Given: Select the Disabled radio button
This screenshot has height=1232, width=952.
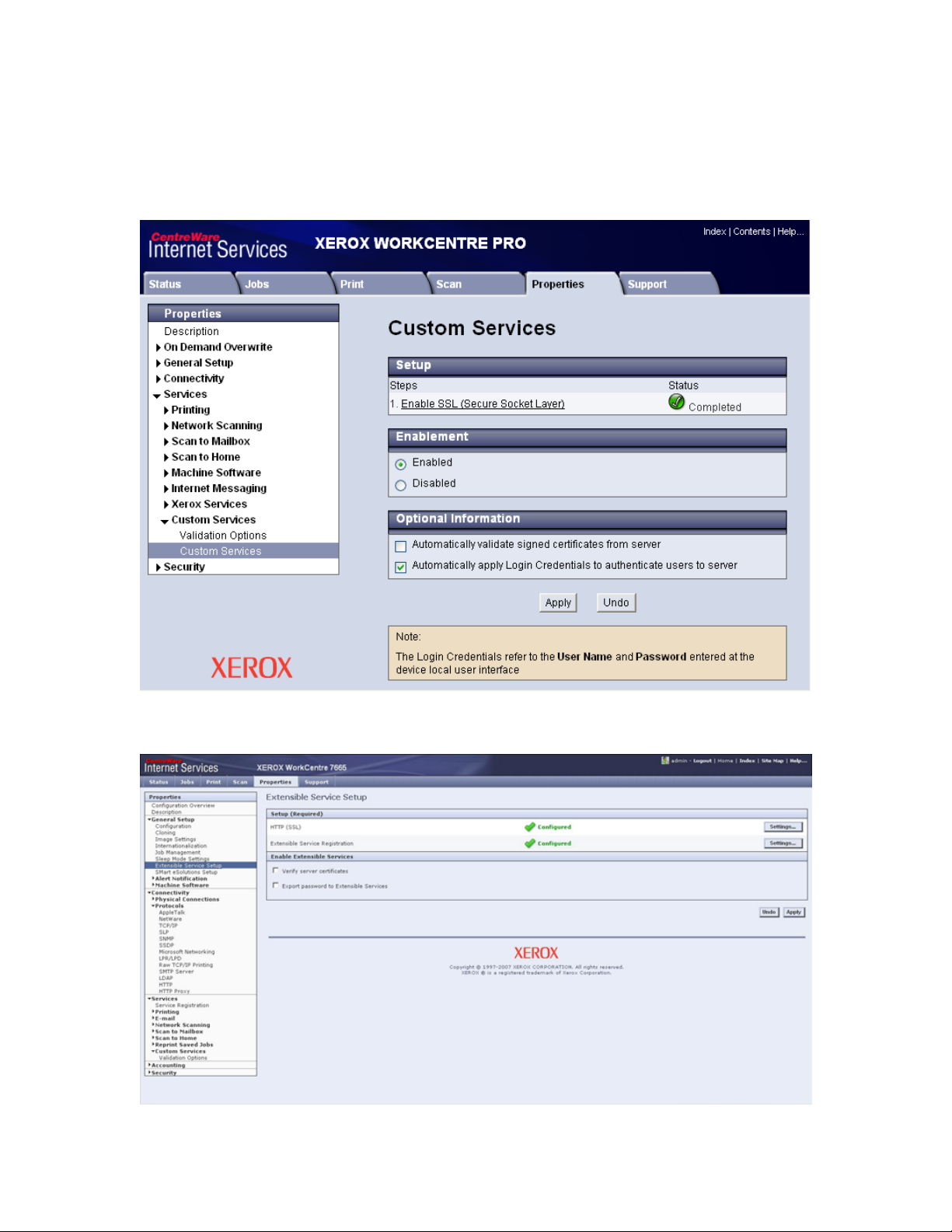Looking at the screenshot, I should pos(401,485).
